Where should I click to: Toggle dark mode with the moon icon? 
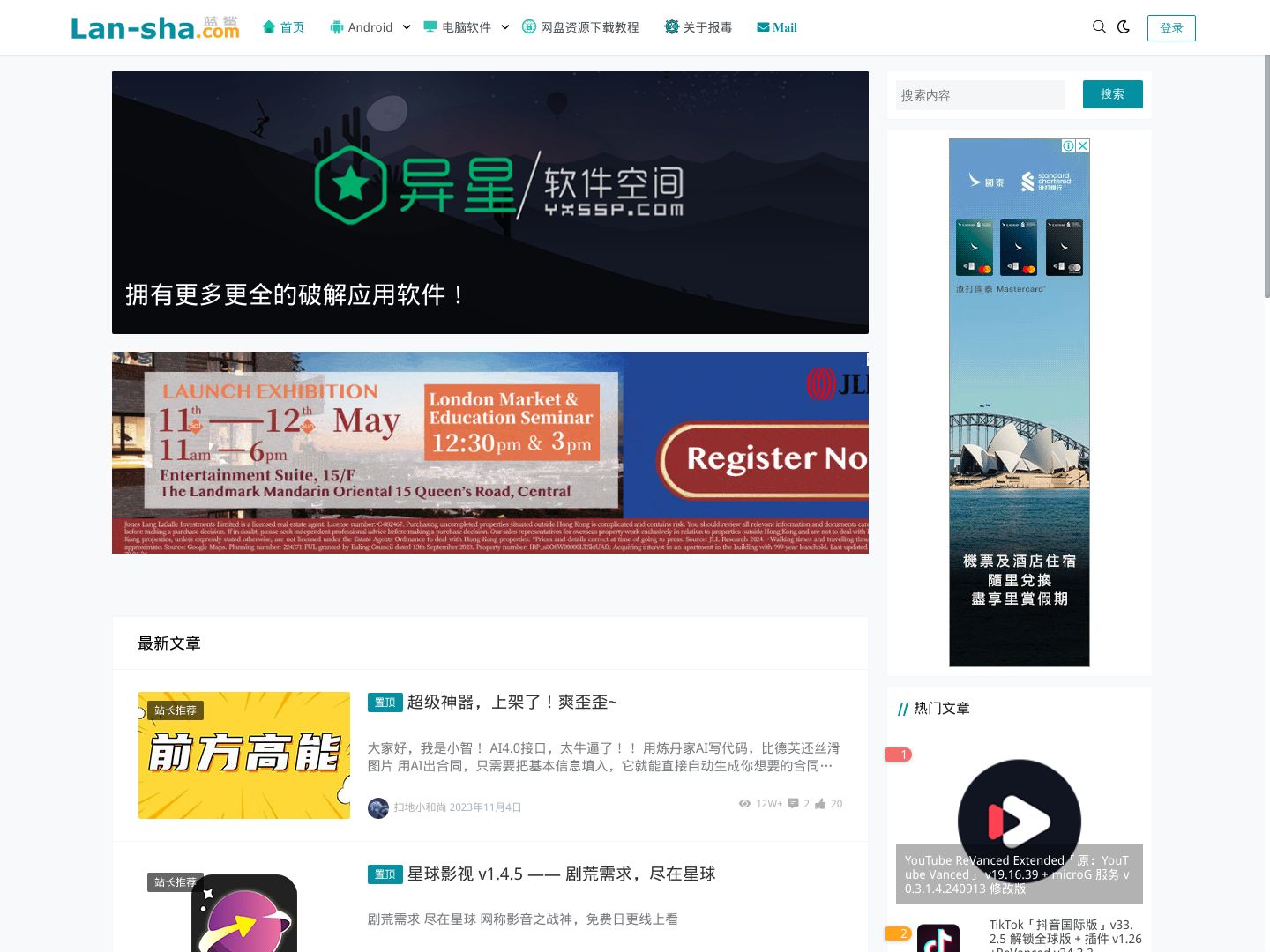pos(1124,27)
